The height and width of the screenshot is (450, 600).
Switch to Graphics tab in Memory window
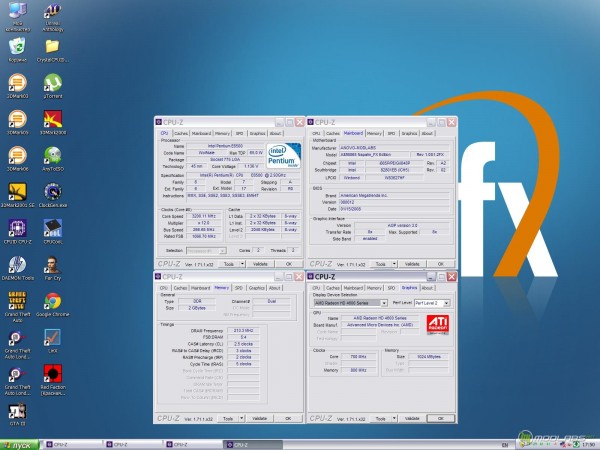(x=256, y=288)
